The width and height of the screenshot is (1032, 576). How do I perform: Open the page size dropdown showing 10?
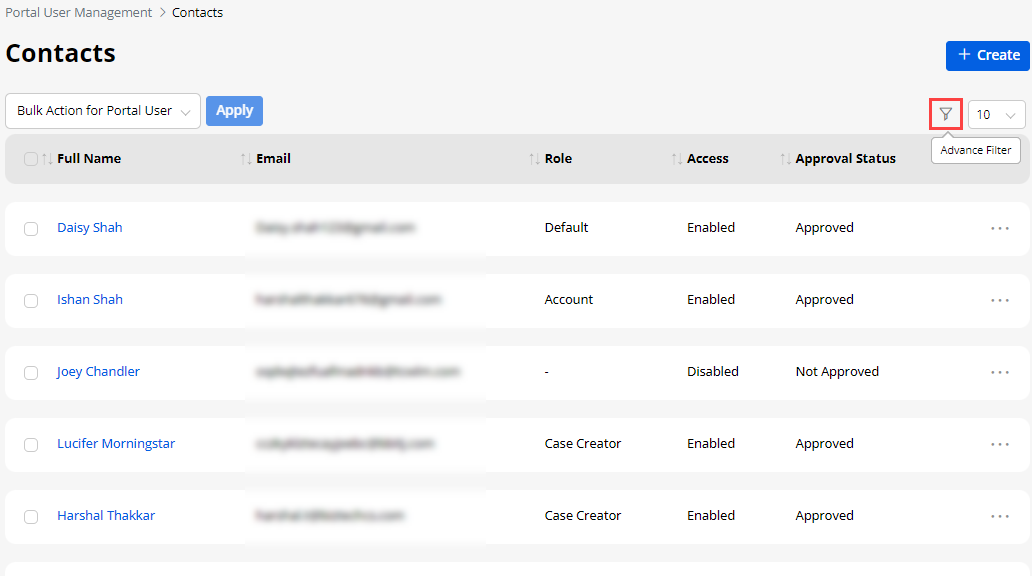[996, 115]
